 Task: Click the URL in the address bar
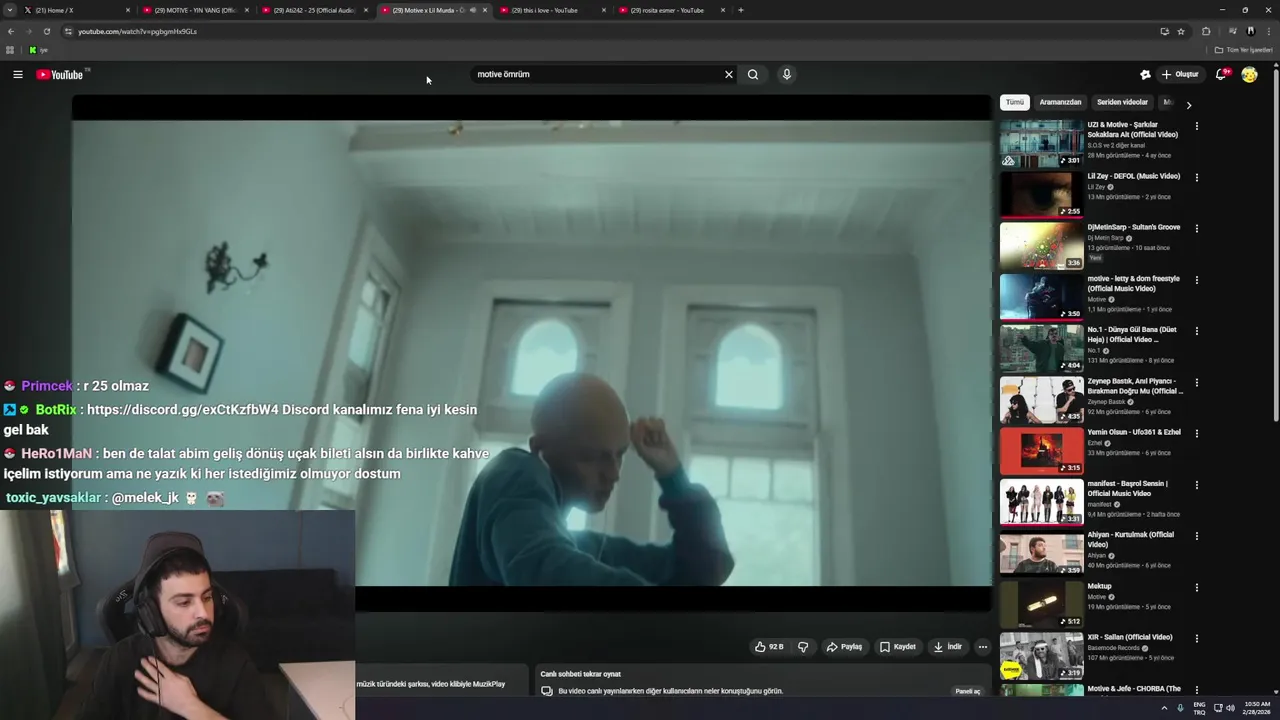[137, 31]
